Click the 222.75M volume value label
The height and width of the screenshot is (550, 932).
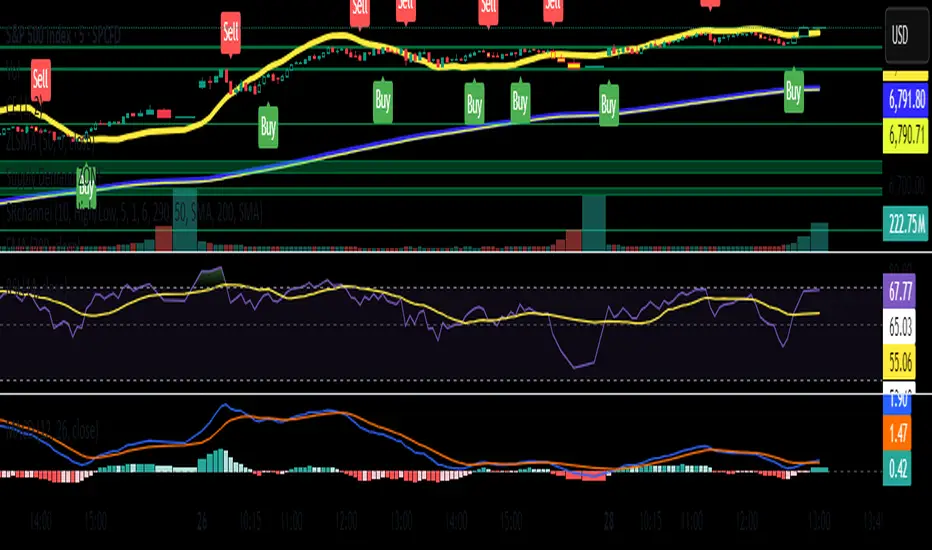pyautogui.click(x=906, y=224)
